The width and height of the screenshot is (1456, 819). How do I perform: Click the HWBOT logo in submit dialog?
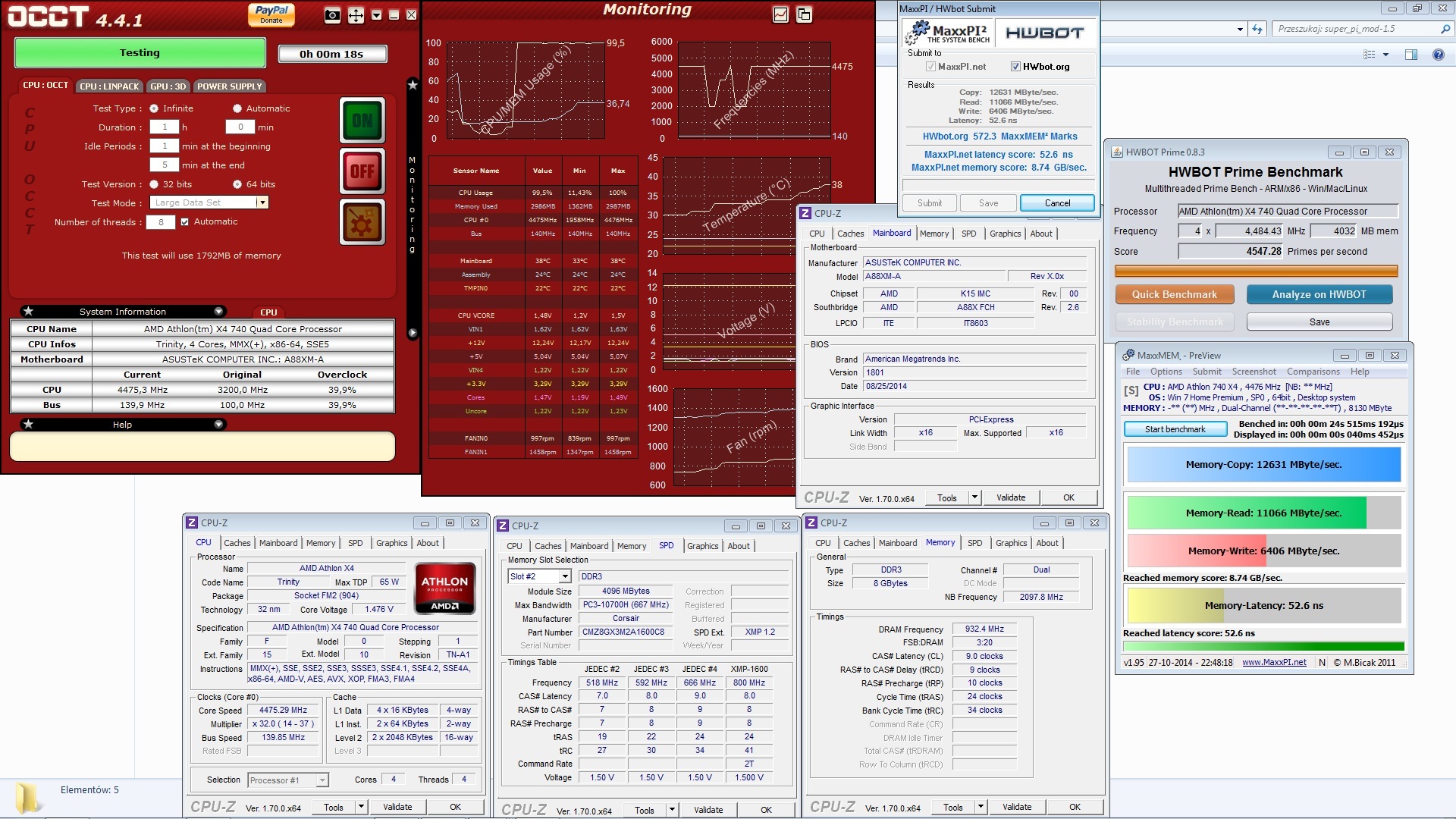[x=1044, y=33]
